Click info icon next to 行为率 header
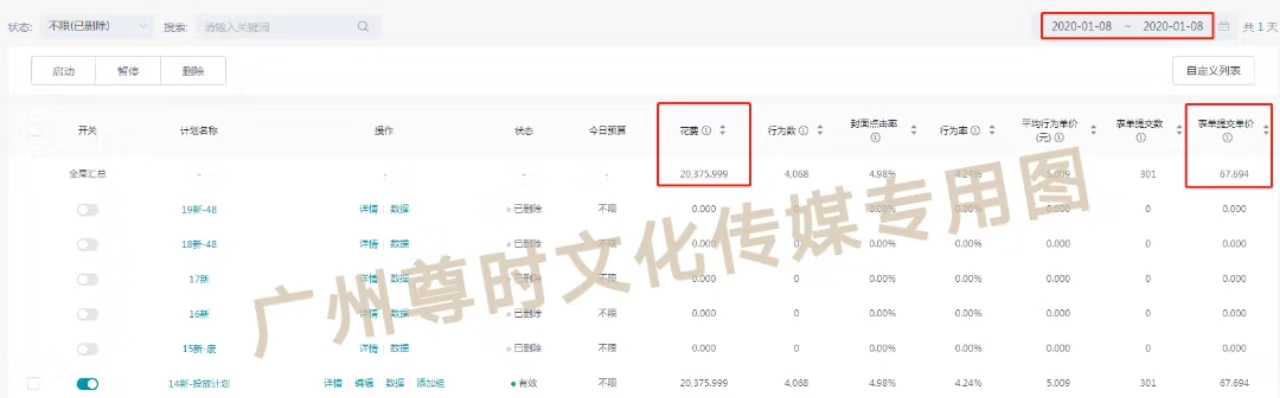The width and height of the screenshot is (1280, 398). (976, 130)
